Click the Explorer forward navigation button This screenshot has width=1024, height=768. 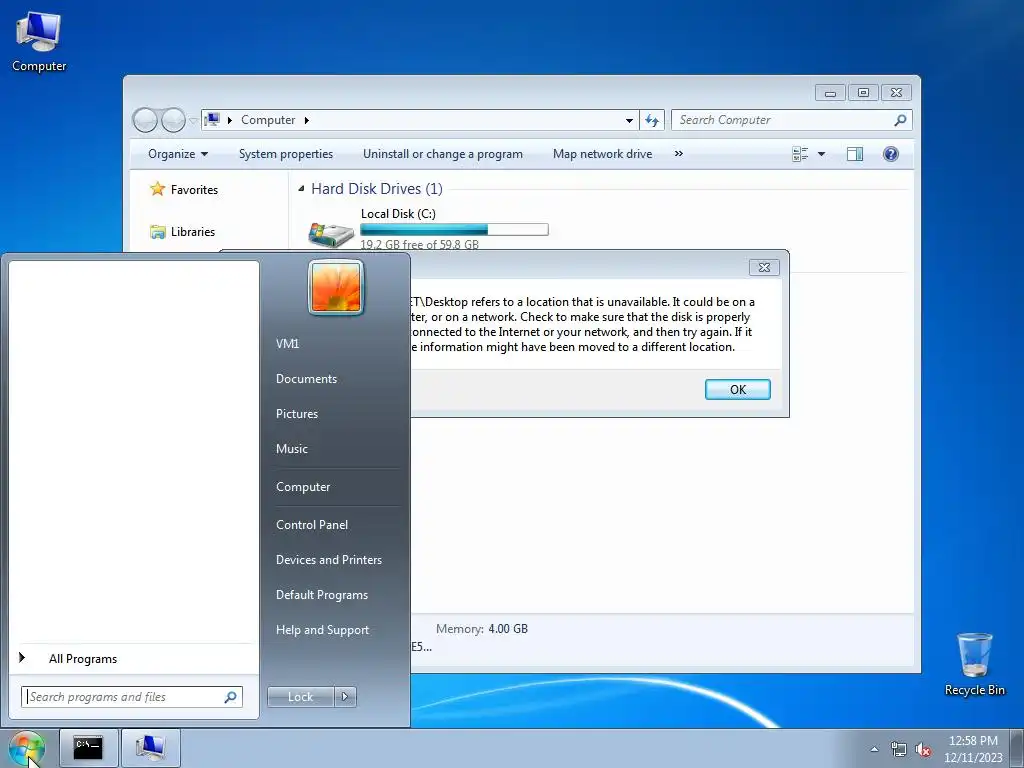point(173,120)
